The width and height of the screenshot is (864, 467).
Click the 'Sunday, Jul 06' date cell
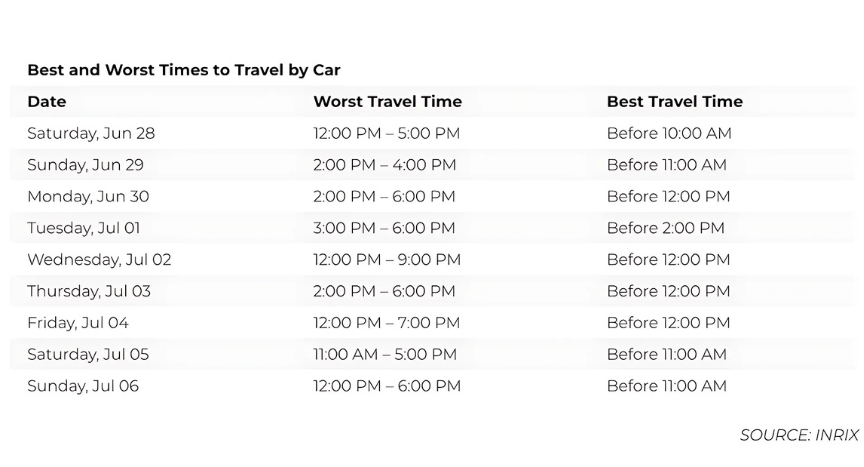point(83,386)
